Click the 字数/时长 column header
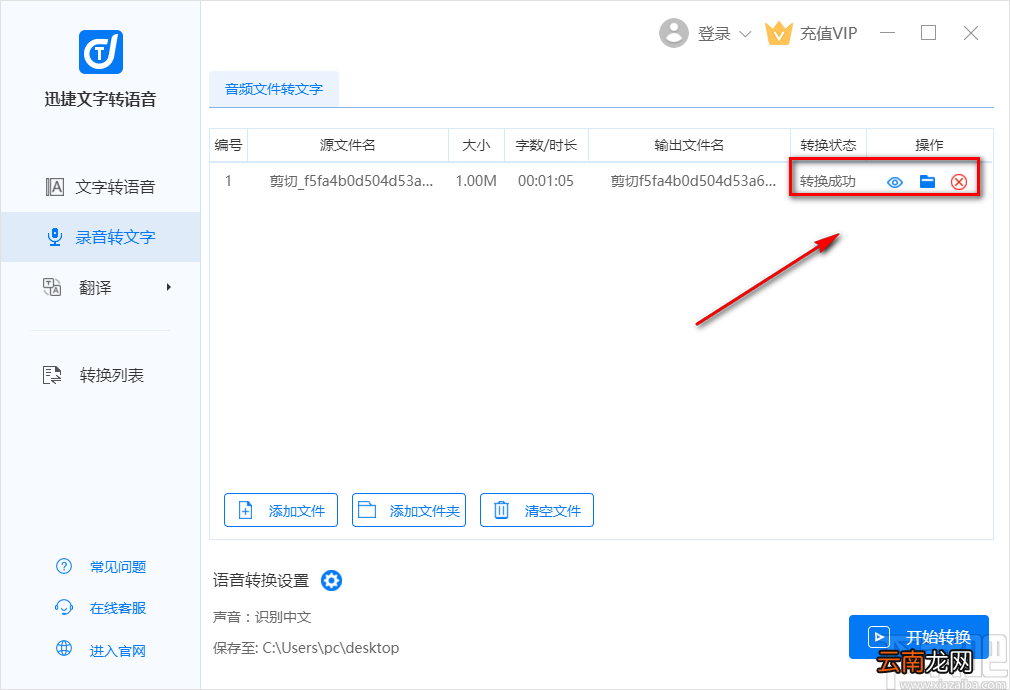The width and height of the screenshot is (1010, 690). tap(546, 145)
